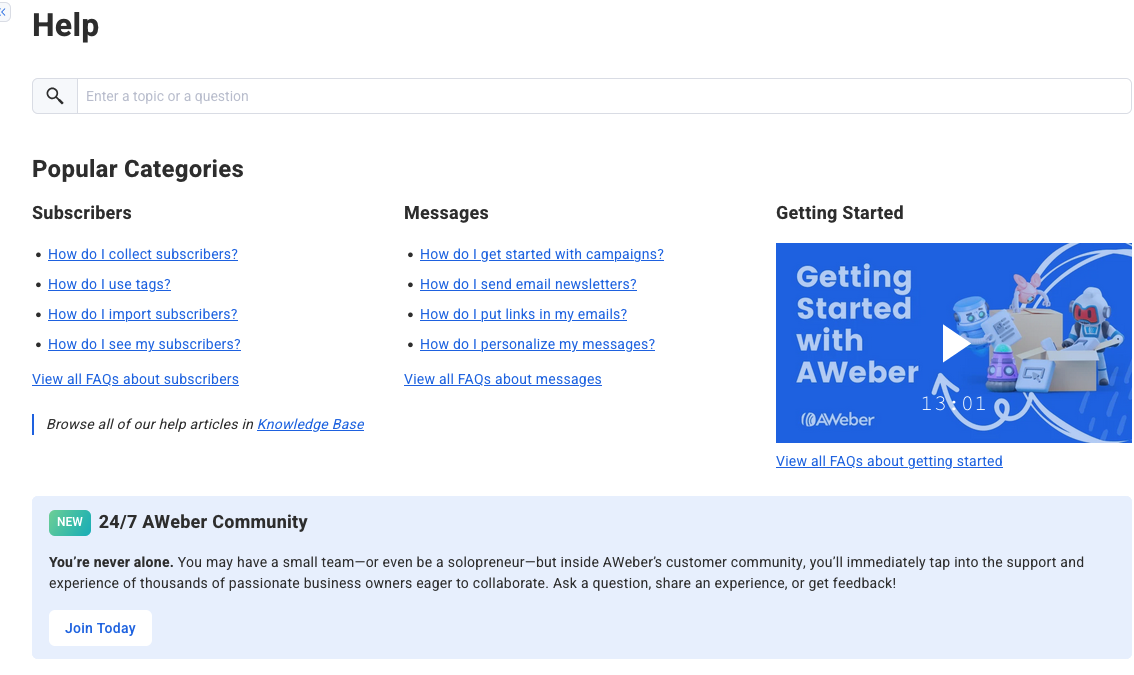Open 'How do I get started with campaigns?'
Image resolution: width=1134 pixels, height=675 pixels.
(541, 254)
